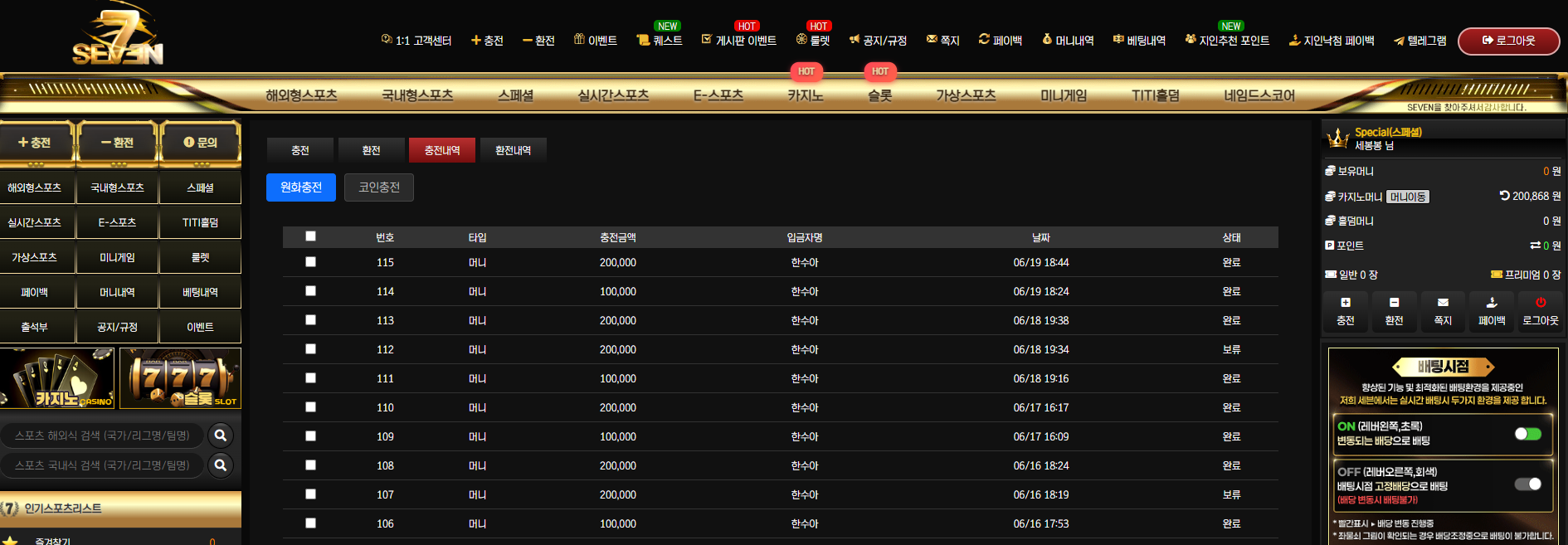Open the 카지노 casino banner thumbnail
Viewport: 1568px width, 545px height.
(x=57, y=378)
